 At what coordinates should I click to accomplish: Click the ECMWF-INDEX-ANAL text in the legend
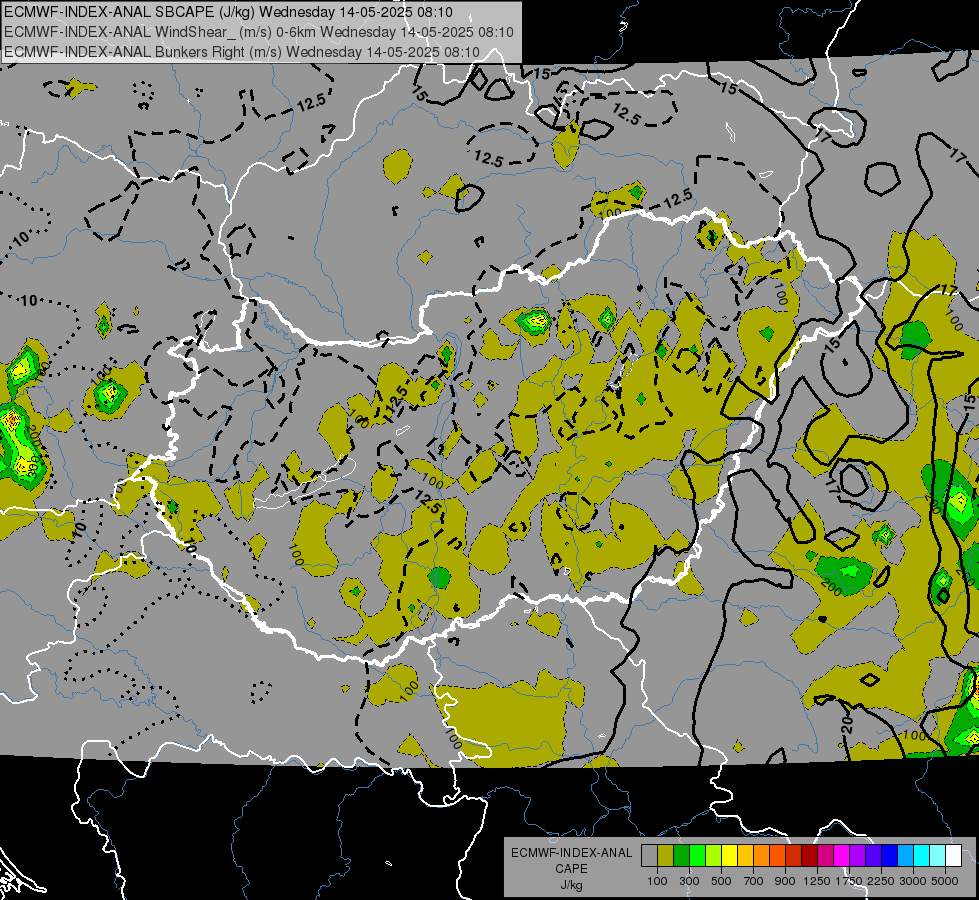(x=571, y=853)
